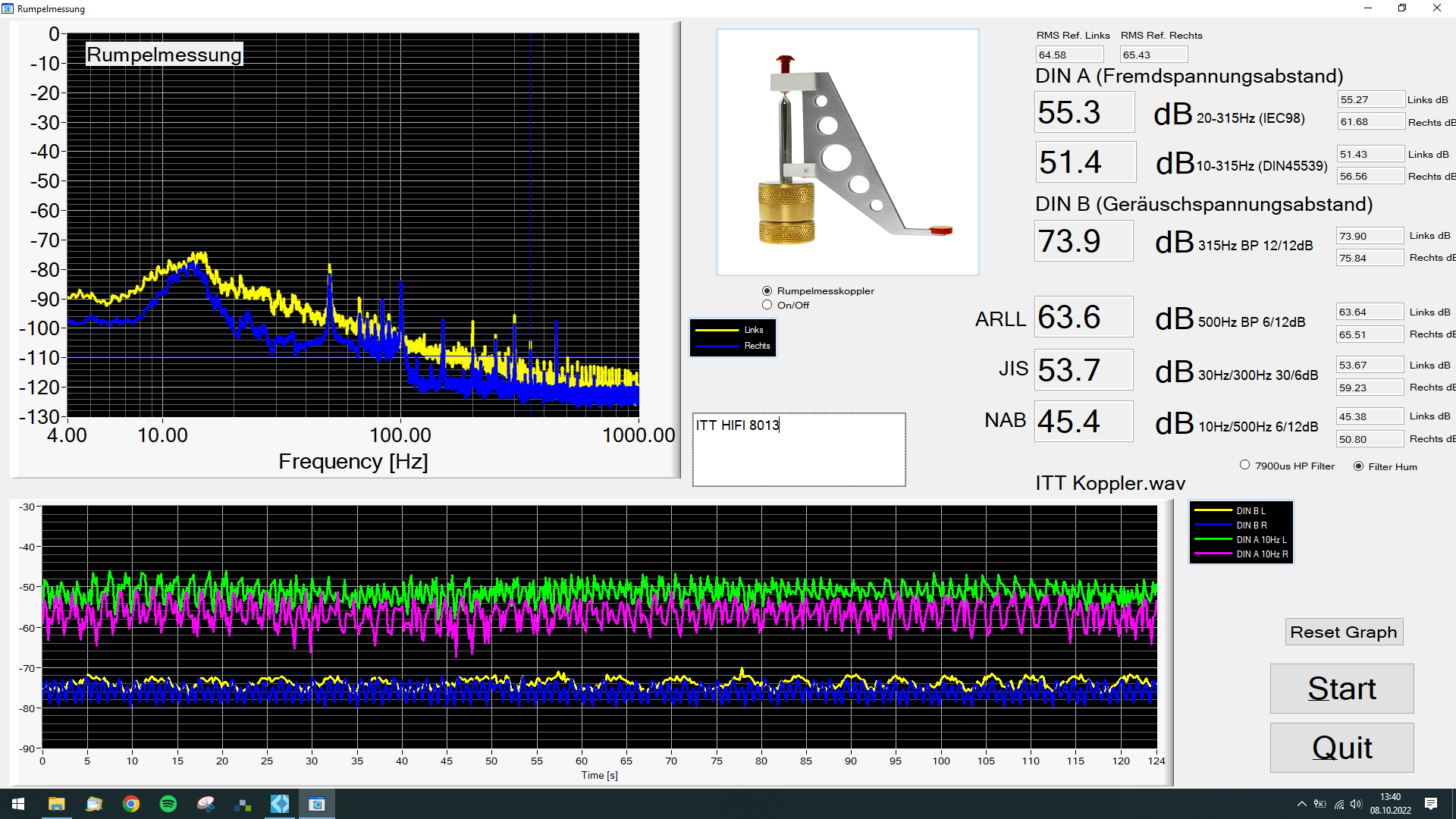1456x819 pixels.
Task: Click the Links dB field showing 51.43
Action: [x=1371, y=154]
